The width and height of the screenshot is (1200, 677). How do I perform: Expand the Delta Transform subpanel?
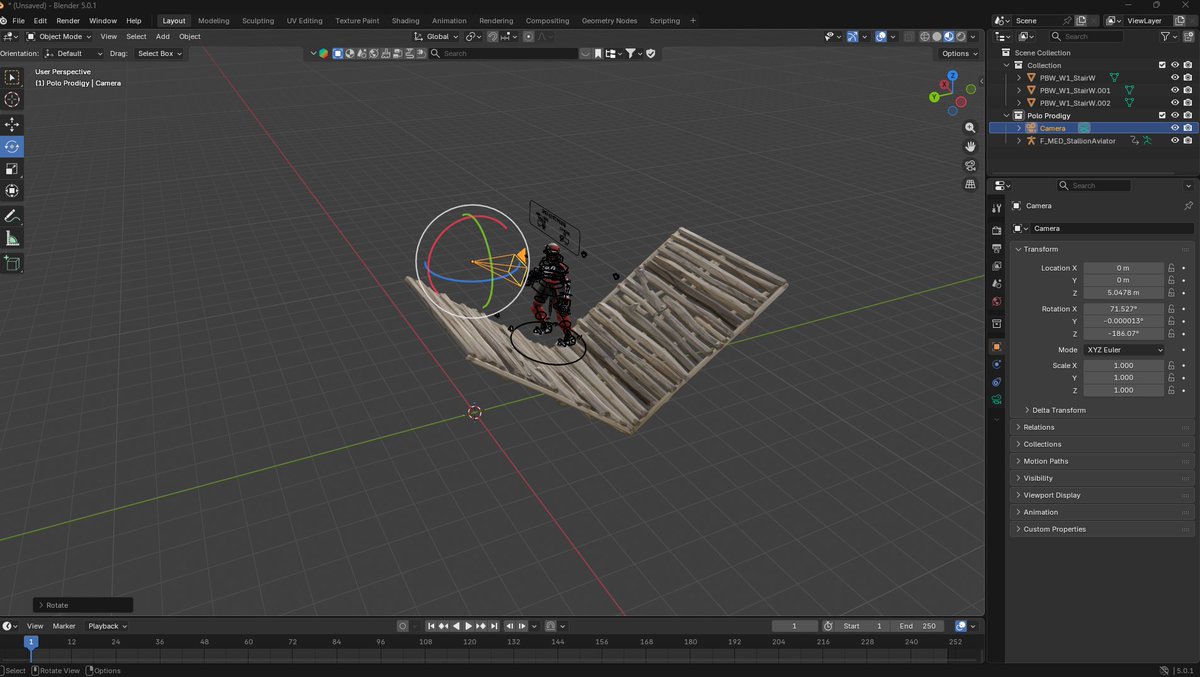1058,410
